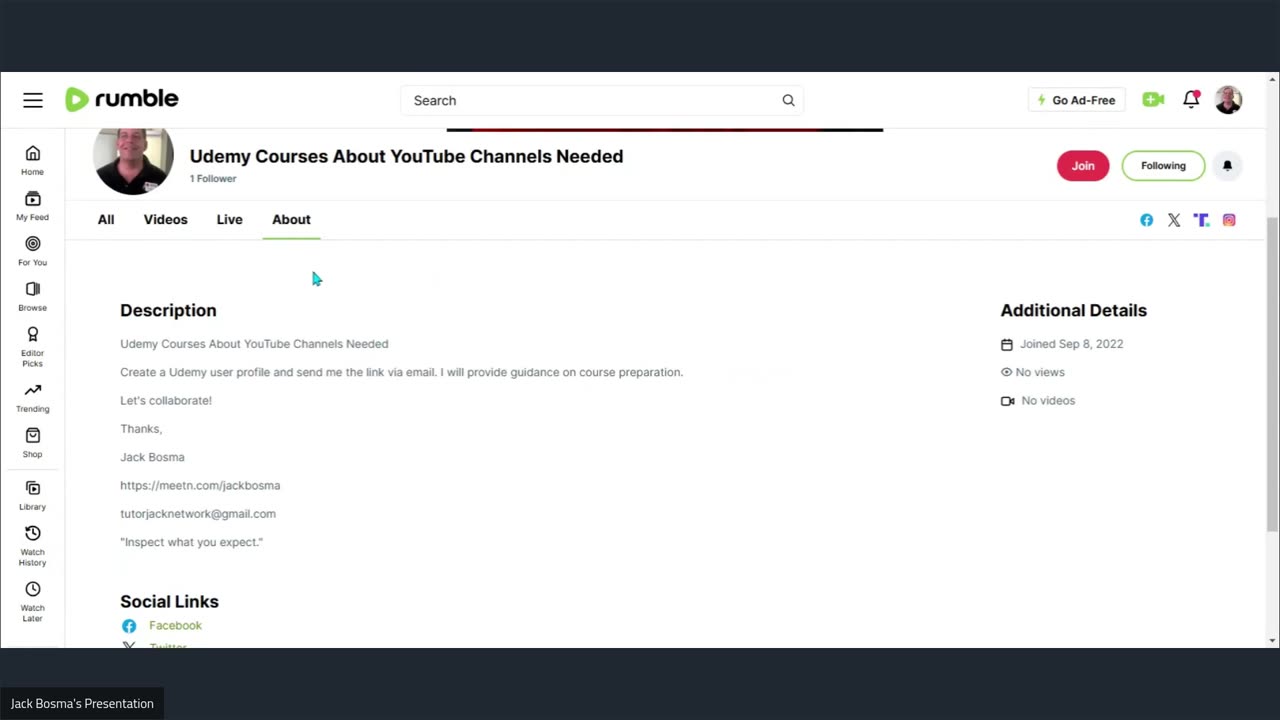
Task: Open the upload video camera icon
Action: (1153, 100)
